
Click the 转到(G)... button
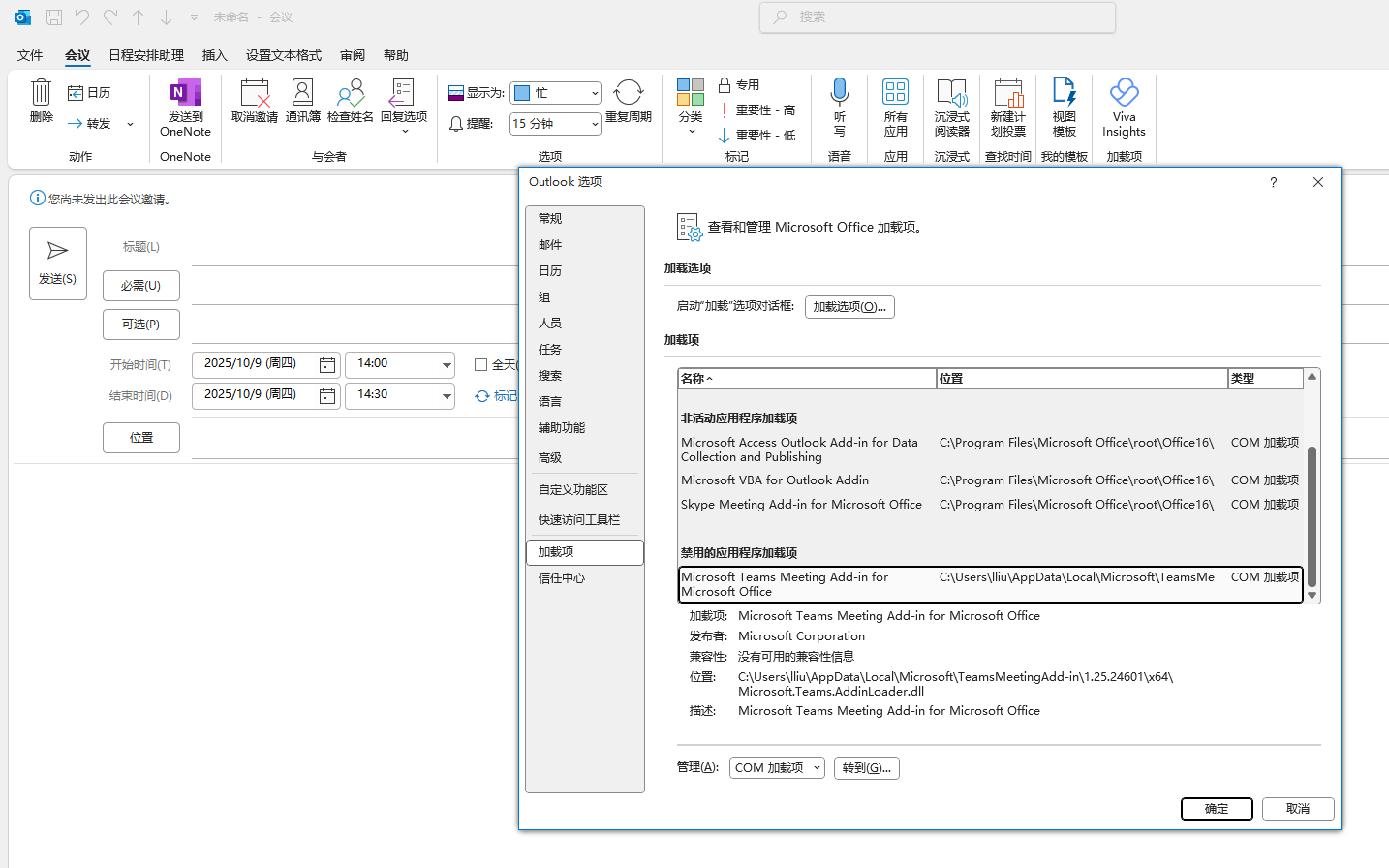[866, 768]
